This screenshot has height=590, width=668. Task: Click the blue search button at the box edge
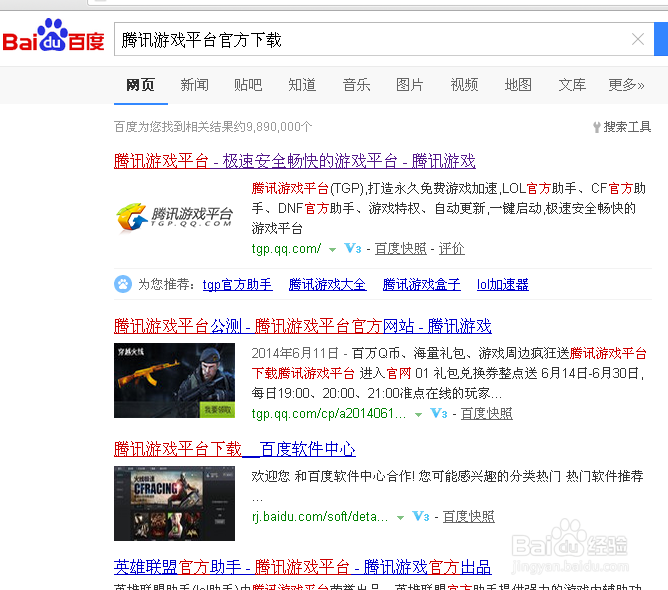pyautogui.click(x=661, y=39)
